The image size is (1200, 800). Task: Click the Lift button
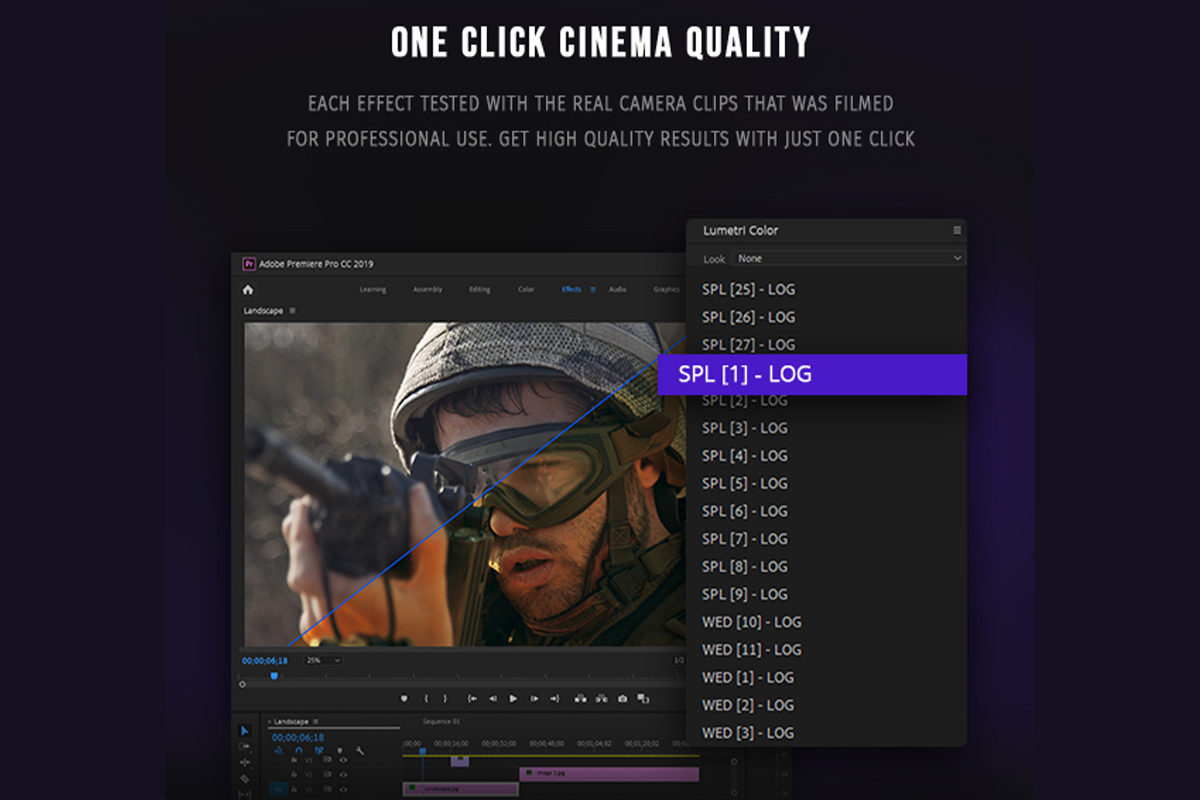click(x=580, y=698)
